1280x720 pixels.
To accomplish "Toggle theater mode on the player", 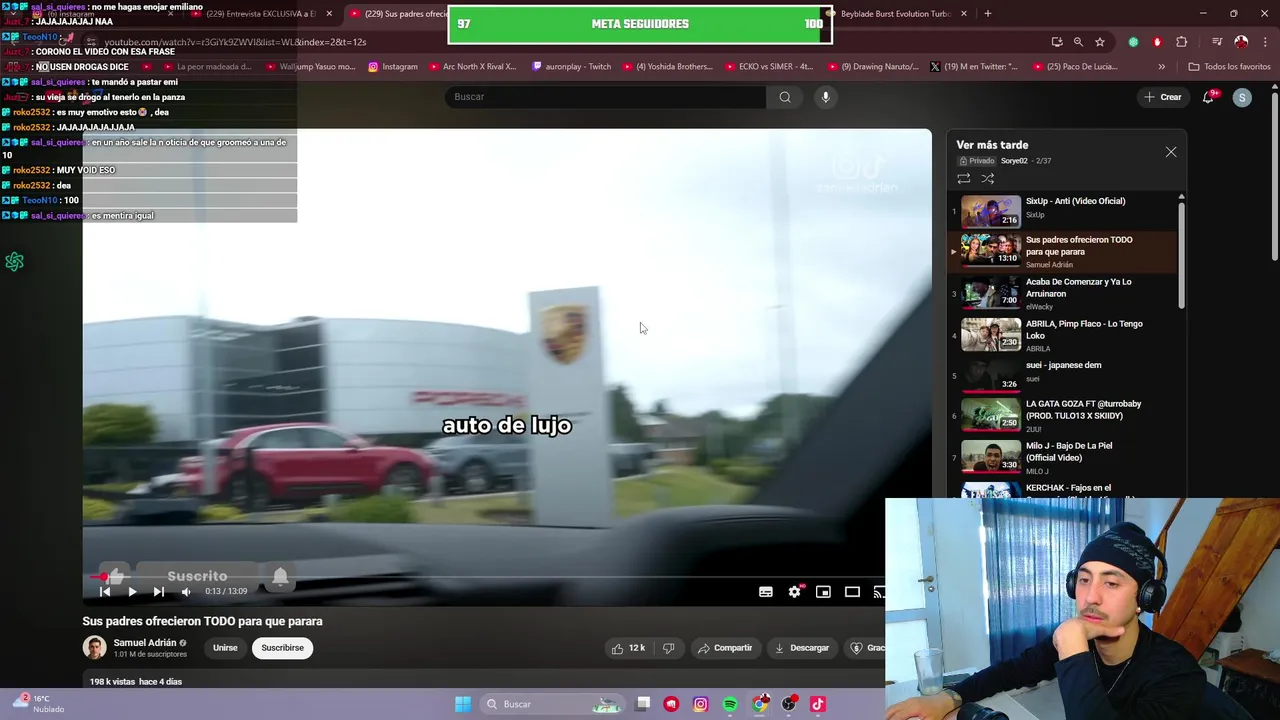I will pyautogui.click(x=852, y=592).
